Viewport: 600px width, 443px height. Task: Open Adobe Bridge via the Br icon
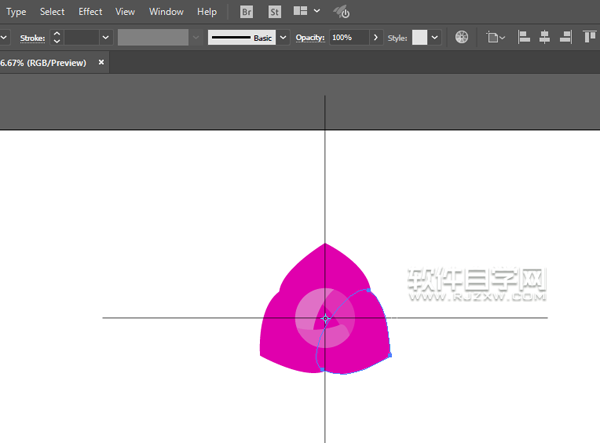247,12
